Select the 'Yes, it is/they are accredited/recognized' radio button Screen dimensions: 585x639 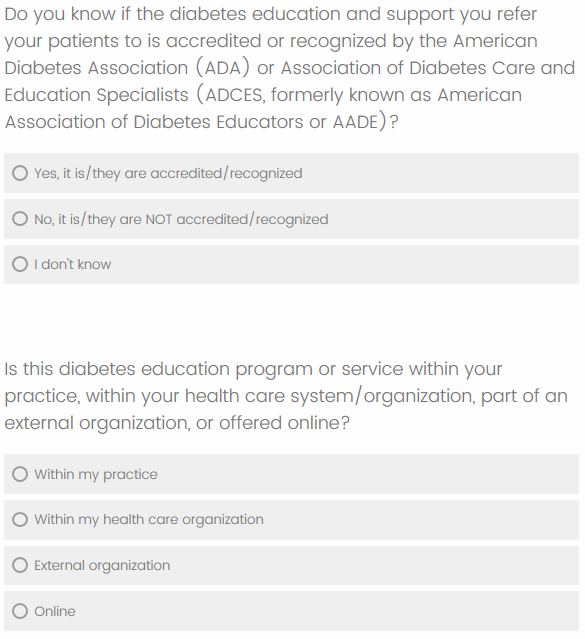[x=20, y=173]
